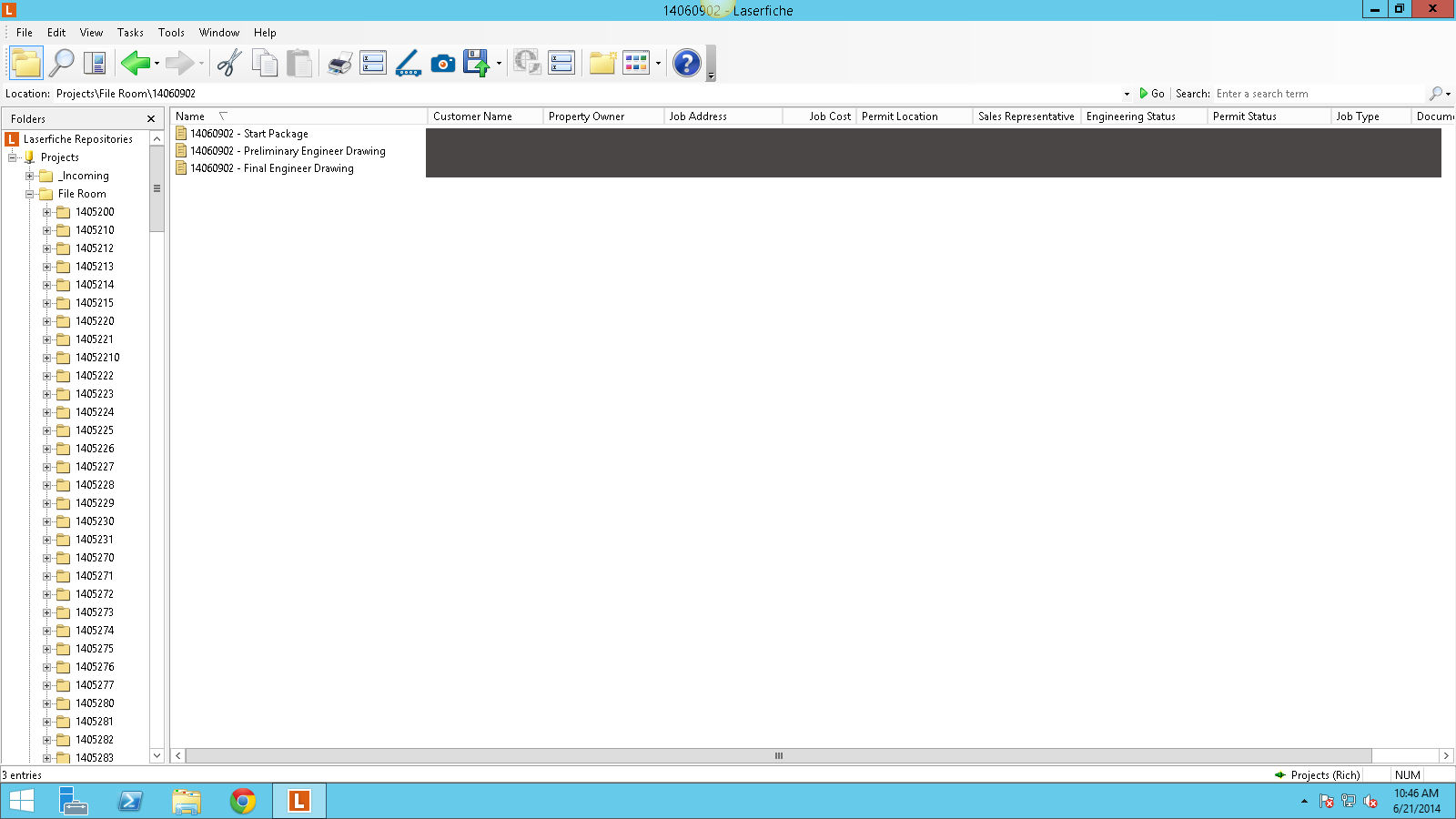Sort by Permit Status column
This screenshot has width=1456, height=819.
(x=1269, y=116)
